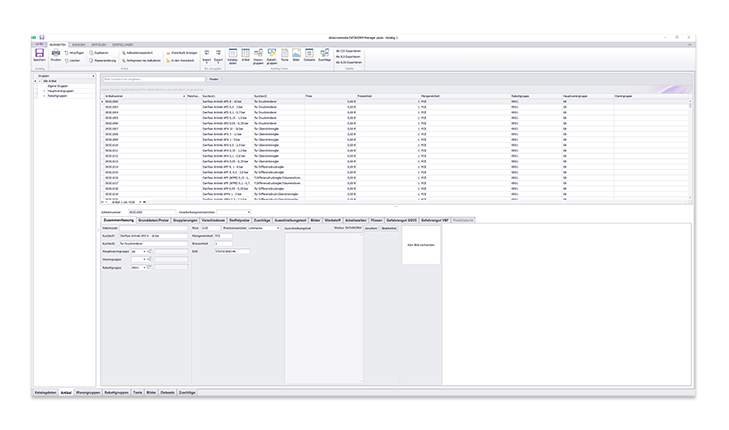Image resolution: width=729 pixels, height=430 pixels.
Task: Select Eigene Gruppen in the tree
Action: (x=58, y=86)
